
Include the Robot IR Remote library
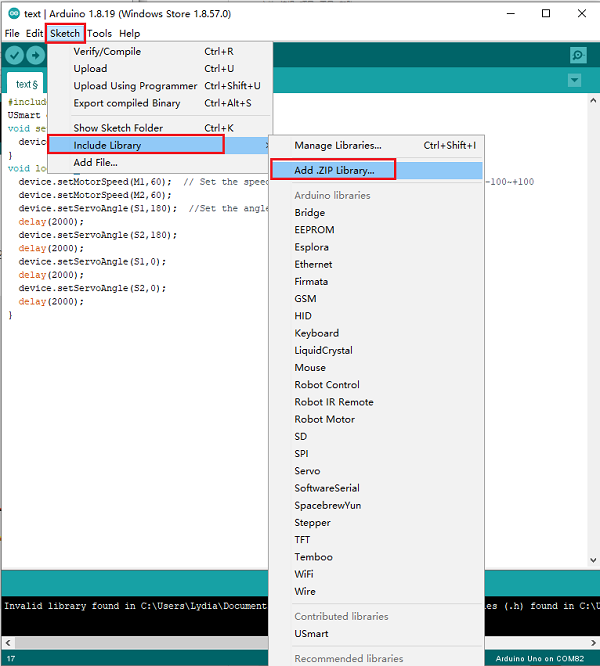click(377, 402)
